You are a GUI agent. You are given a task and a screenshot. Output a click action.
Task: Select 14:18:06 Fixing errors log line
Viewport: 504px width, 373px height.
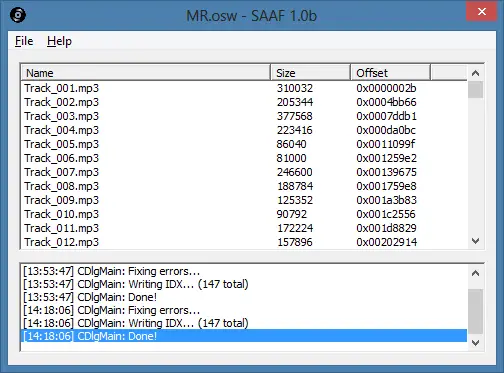[244, 310]
